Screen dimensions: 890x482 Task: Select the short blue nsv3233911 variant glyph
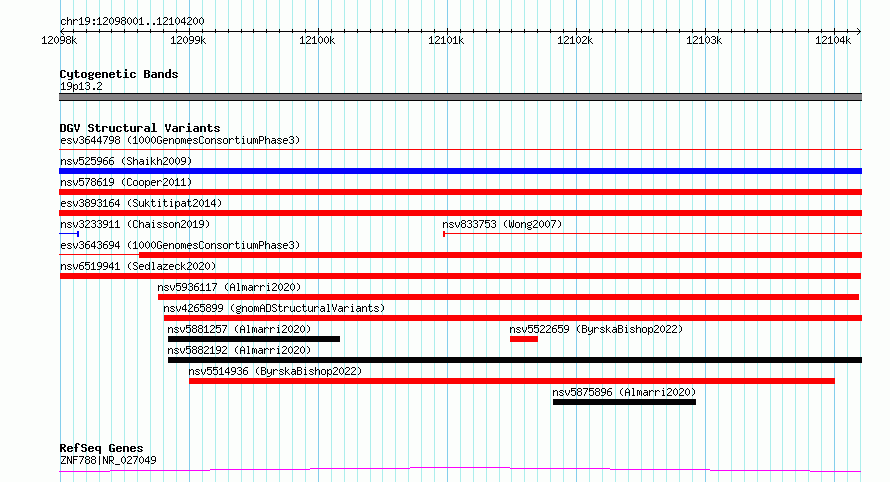click(69, 234)
